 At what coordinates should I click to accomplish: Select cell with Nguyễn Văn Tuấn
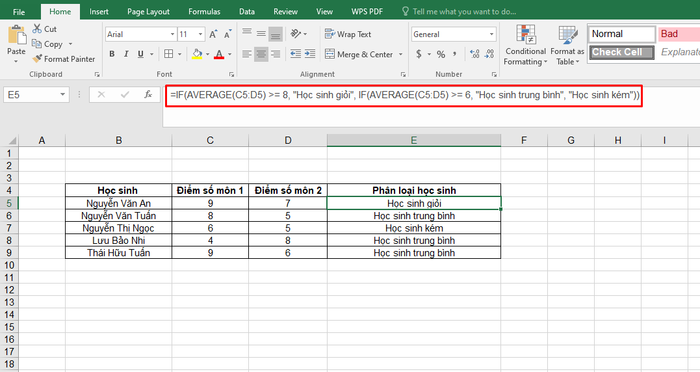[118, 216]
